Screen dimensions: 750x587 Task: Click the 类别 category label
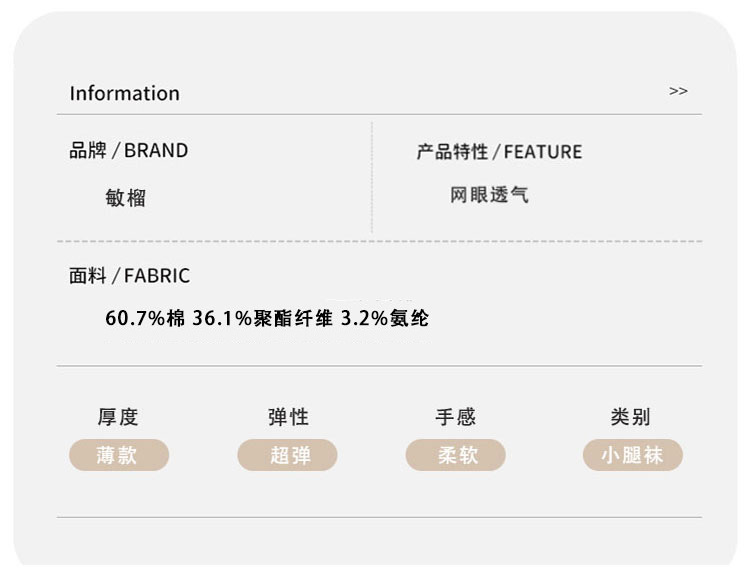630,417
